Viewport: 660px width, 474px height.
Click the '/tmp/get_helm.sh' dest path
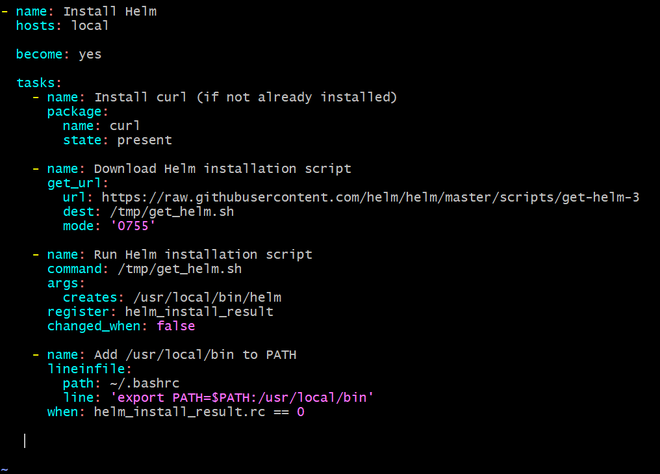tap(172, 212)
